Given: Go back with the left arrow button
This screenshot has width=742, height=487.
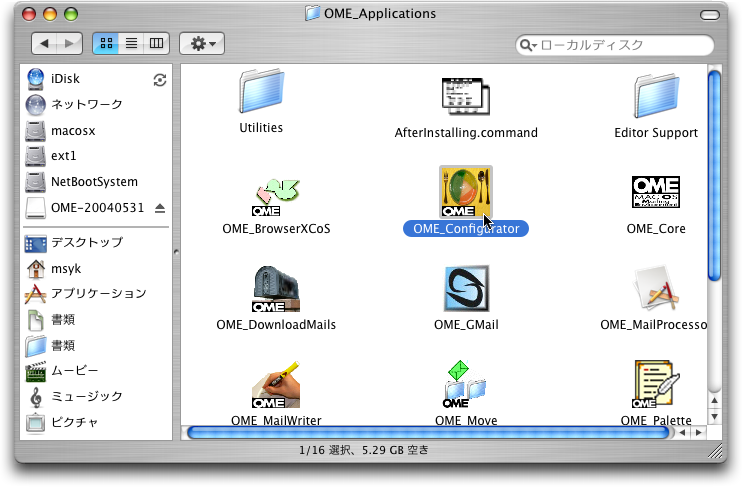Looking at the screenshot, I should [45, 44].
